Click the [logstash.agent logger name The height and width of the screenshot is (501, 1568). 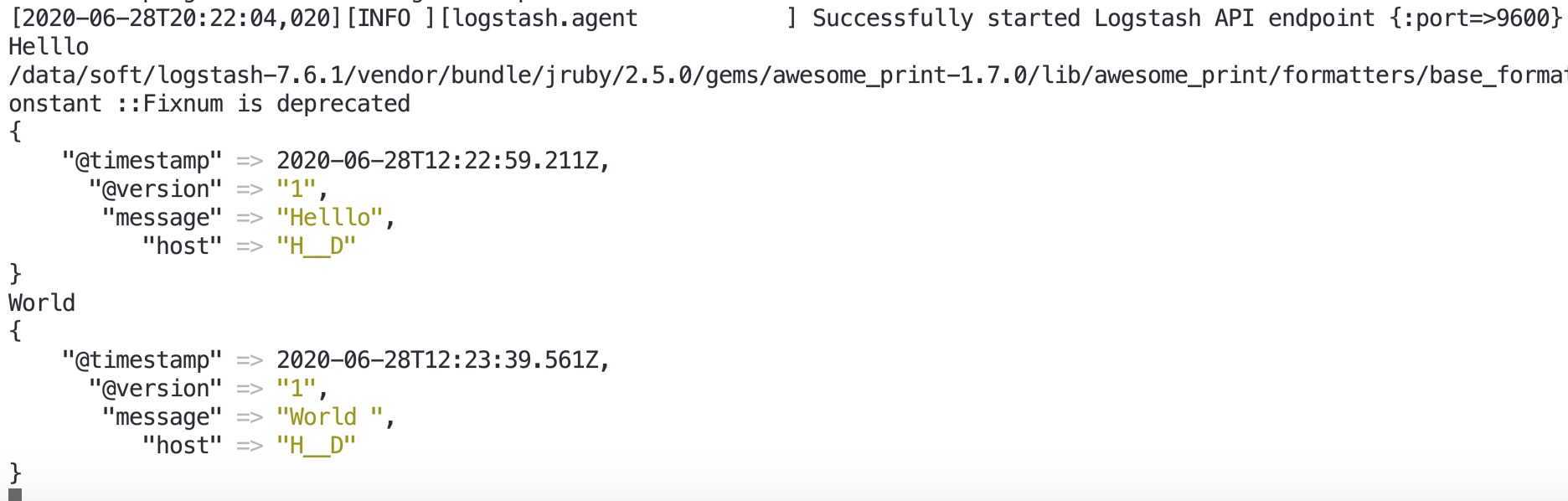(539, 18)
